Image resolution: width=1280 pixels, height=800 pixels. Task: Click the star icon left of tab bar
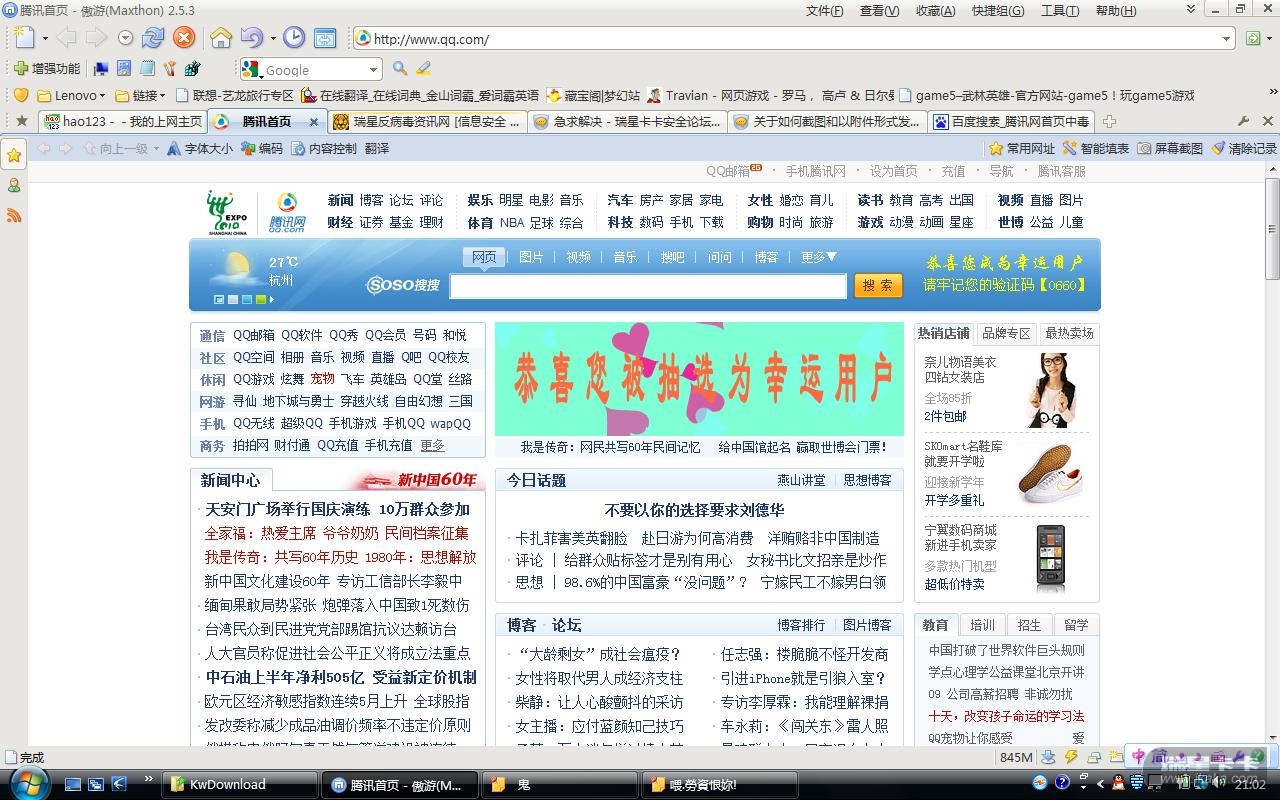[21, 121]
